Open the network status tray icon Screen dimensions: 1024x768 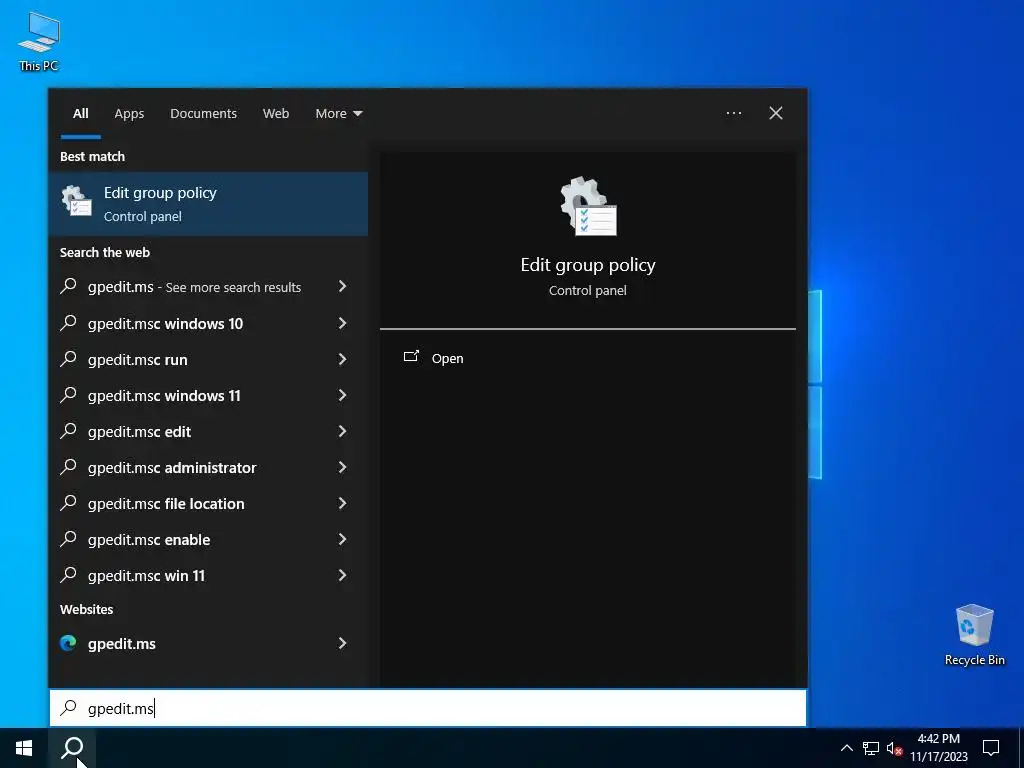click(871, 748)
